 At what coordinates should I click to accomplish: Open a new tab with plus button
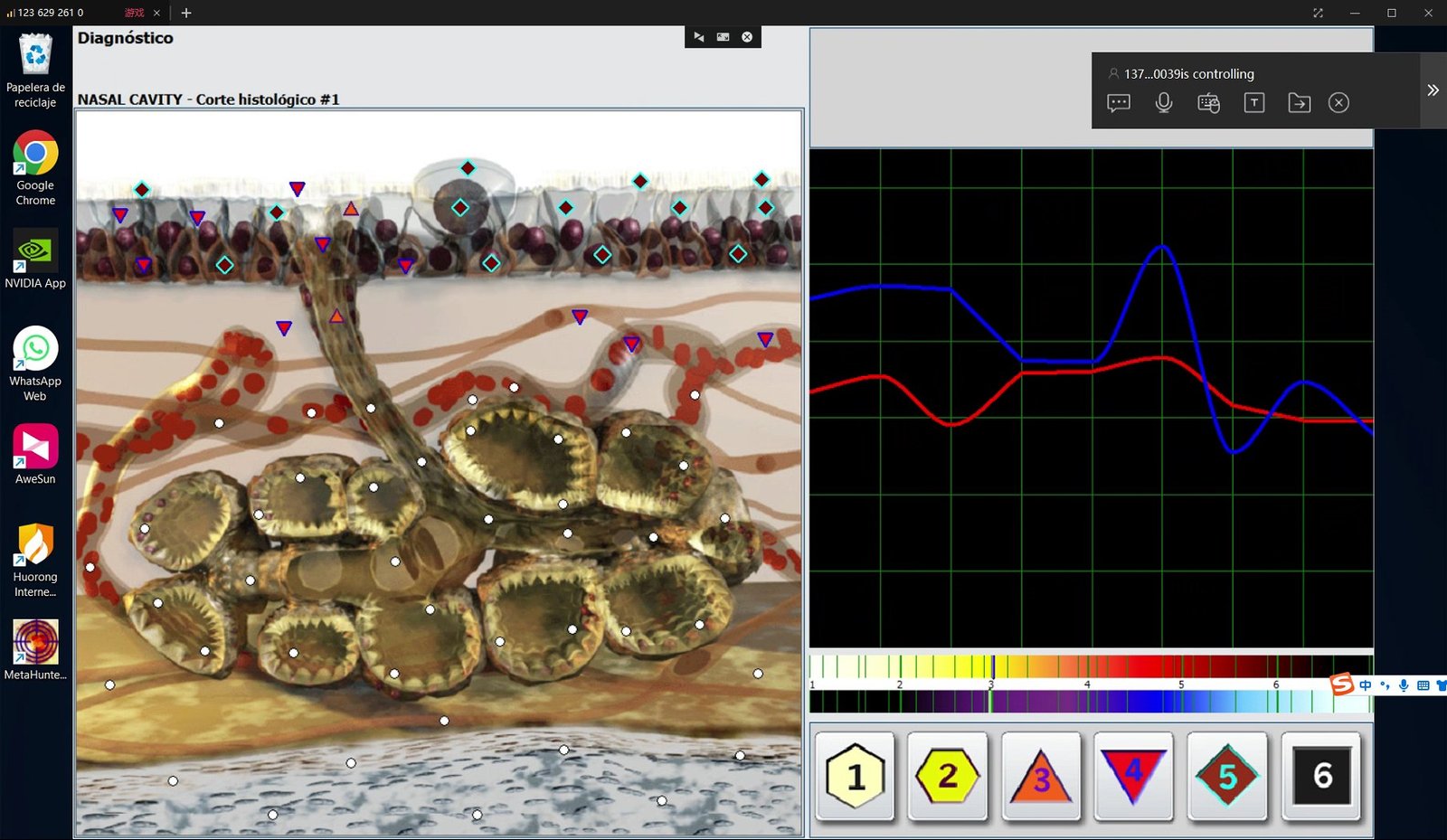[186, 13]
